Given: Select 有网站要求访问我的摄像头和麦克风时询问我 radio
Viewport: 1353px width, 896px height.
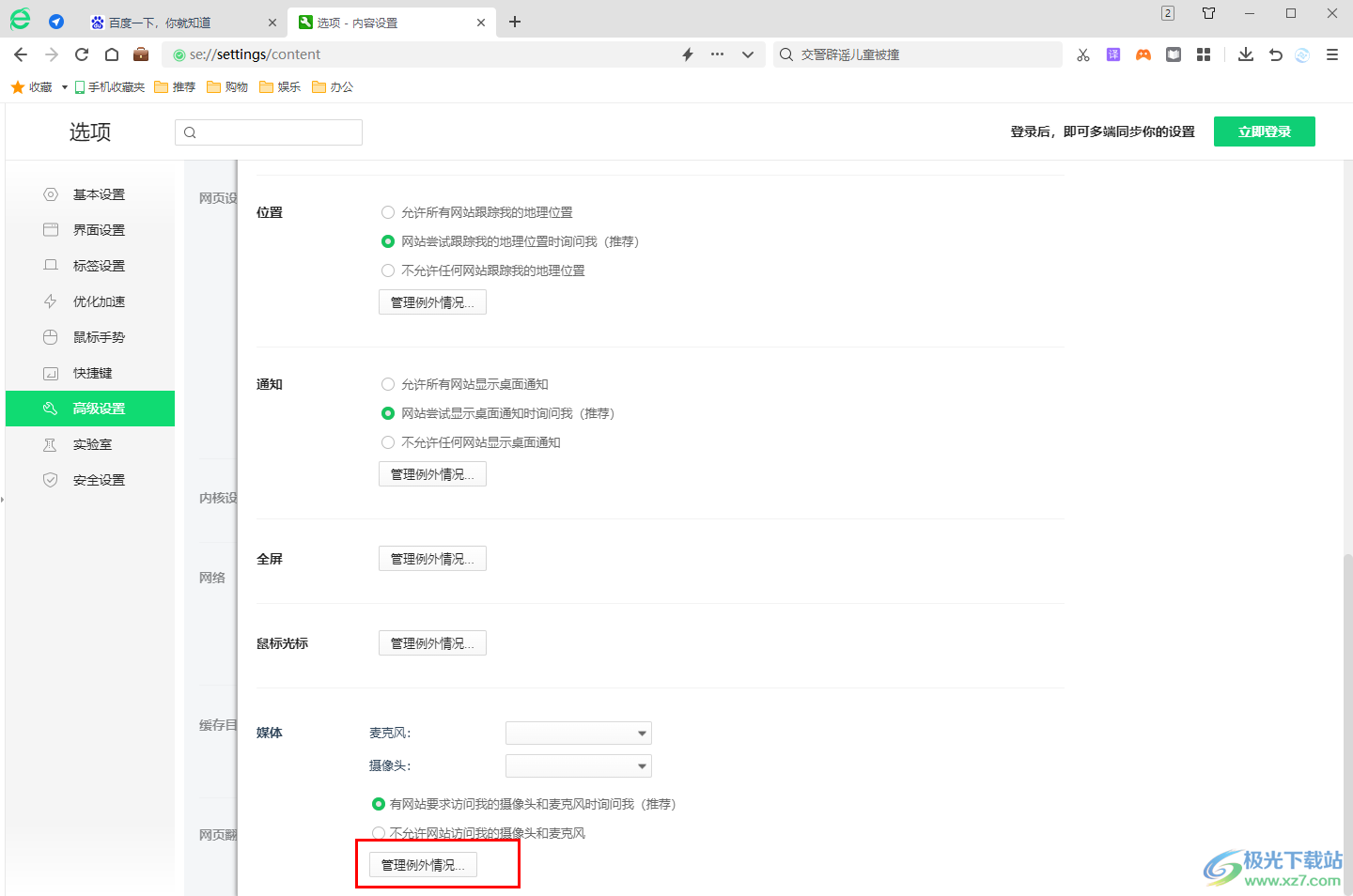Looking at the screenshot, I should pyautogui.click(x=379, y=804).
